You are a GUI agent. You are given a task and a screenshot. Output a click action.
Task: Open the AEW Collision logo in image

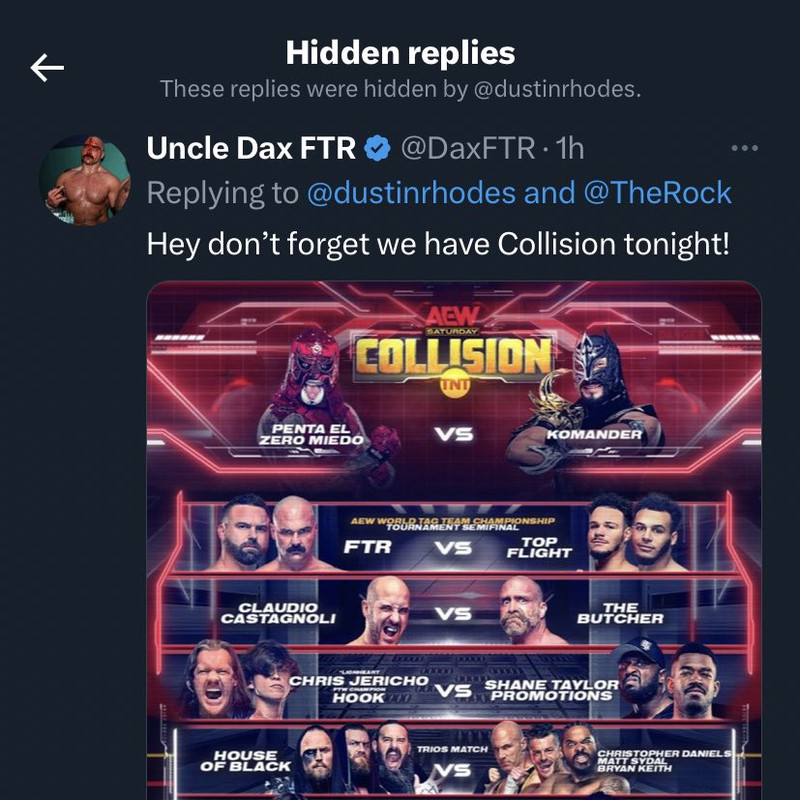point(453,351)
